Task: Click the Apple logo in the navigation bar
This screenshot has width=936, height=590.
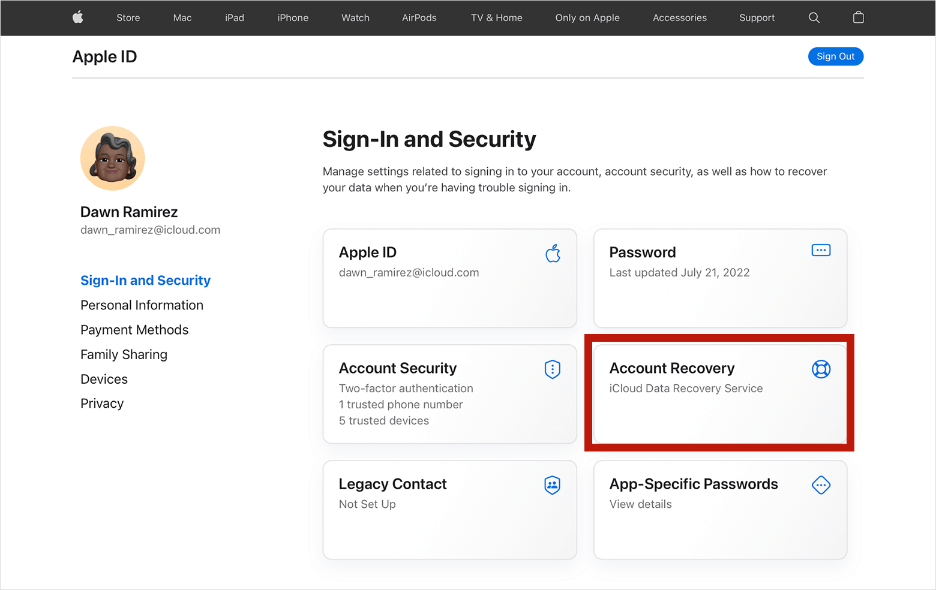Action: [x=77, y=17]
